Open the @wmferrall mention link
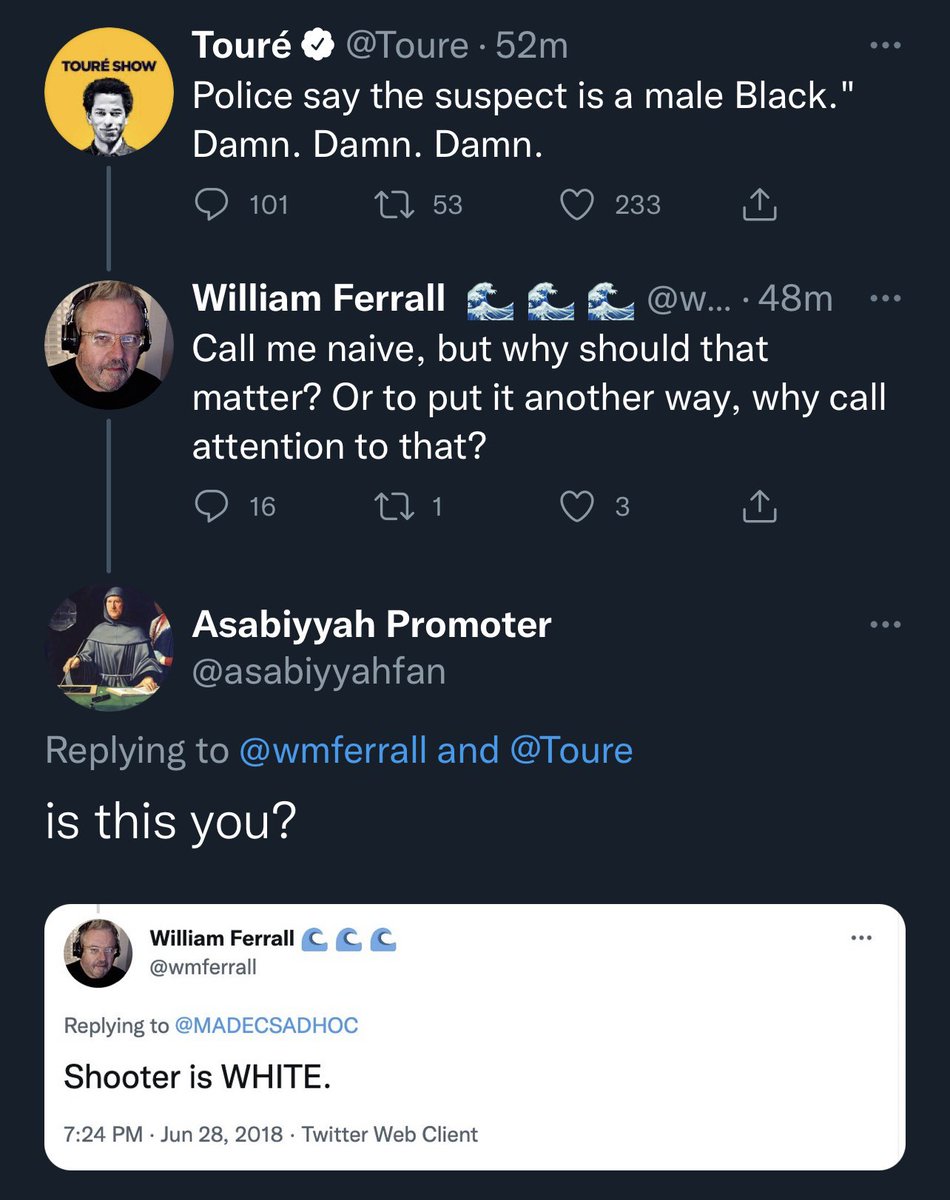 335,750
